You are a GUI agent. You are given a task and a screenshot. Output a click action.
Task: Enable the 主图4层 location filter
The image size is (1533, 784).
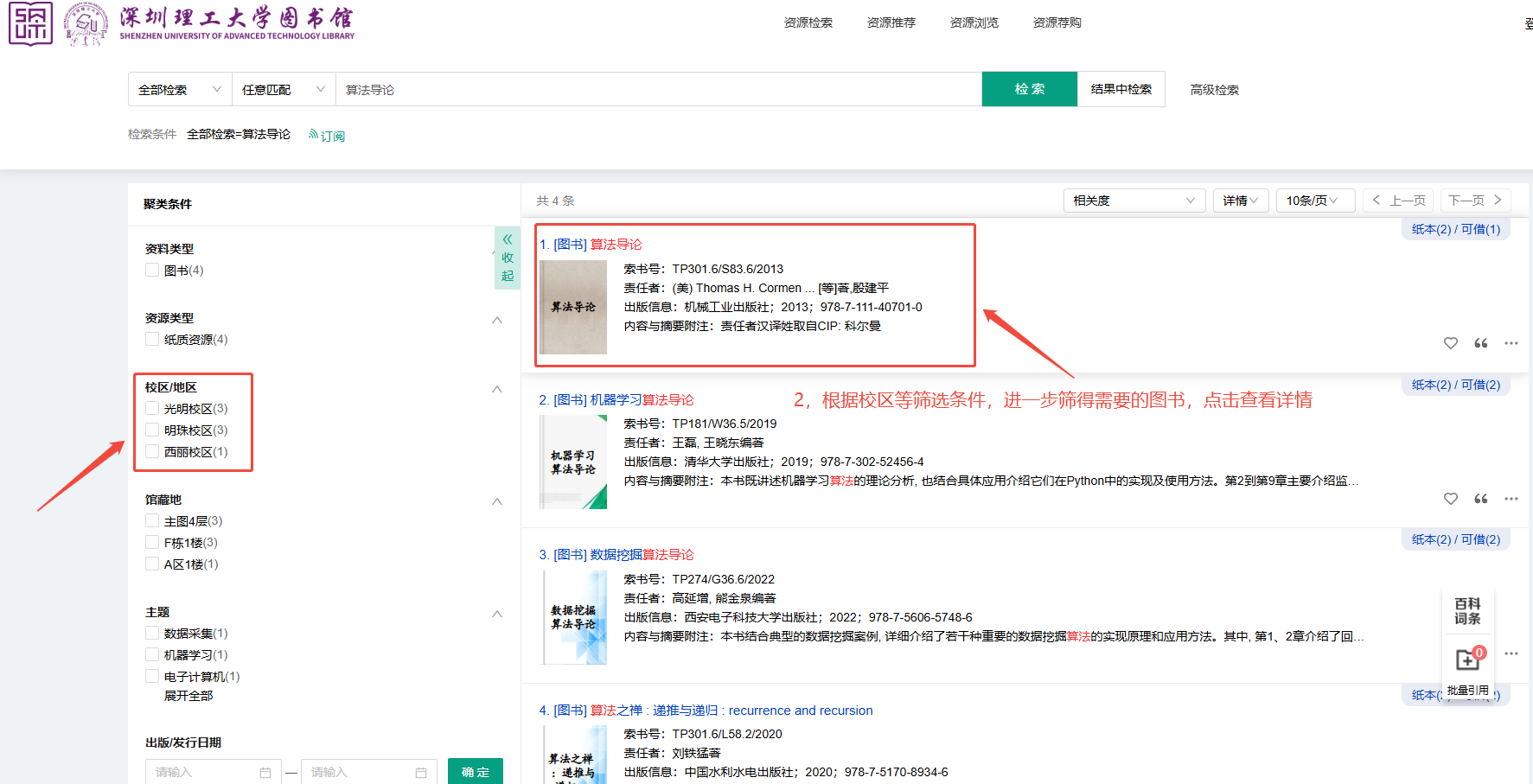152,521
